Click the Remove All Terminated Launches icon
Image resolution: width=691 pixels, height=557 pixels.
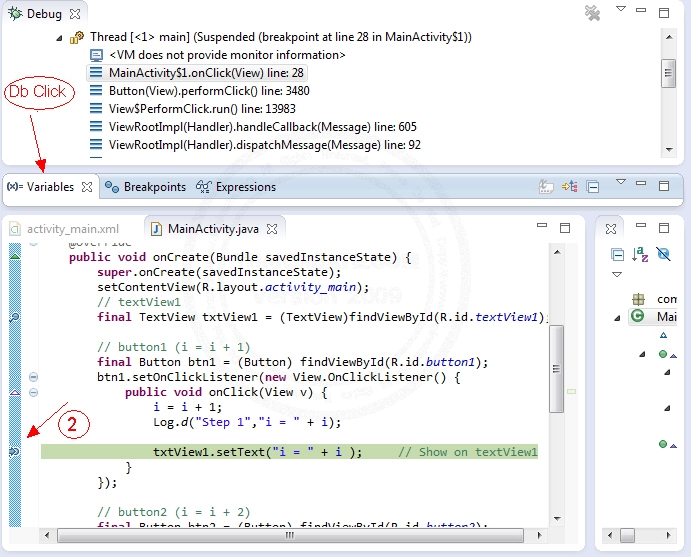click(x=592, y=13)
